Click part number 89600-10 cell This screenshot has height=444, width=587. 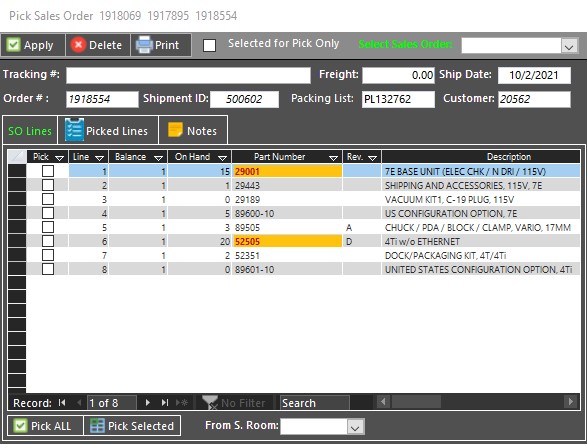point(287,213)
